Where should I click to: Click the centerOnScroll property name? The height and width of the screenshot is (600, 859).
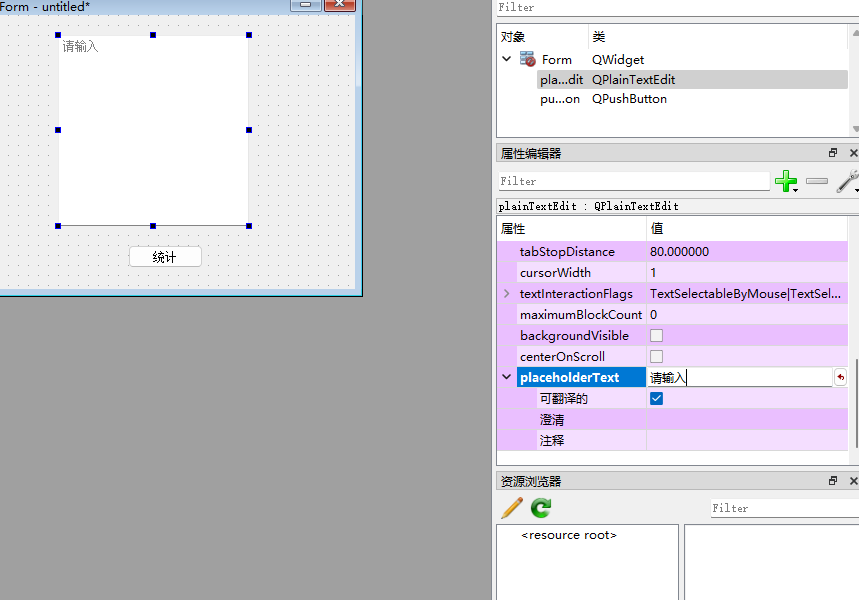(x=562, y=356)
